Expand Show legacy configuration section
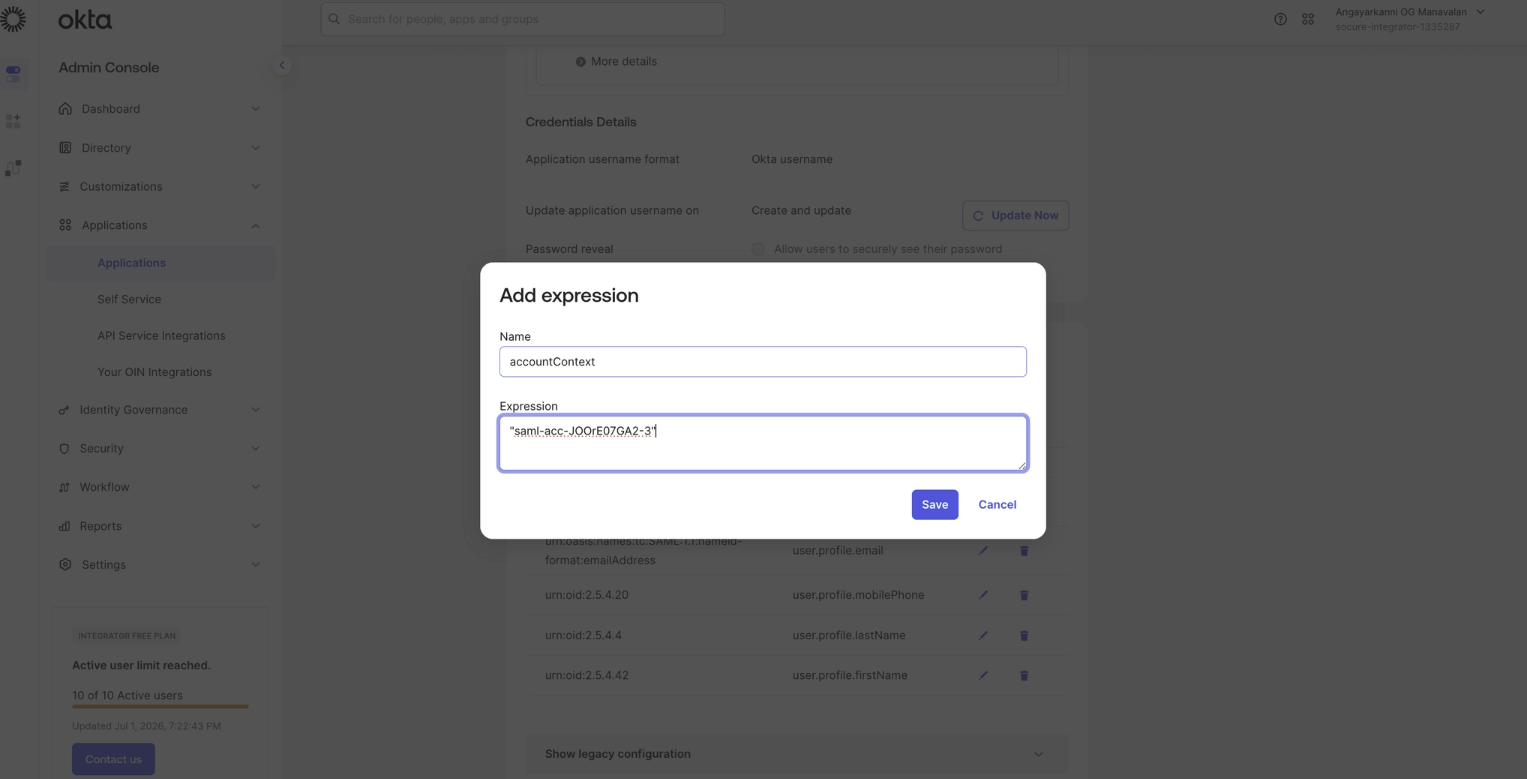This screenshot has width=1527, height=779. tap(797, 754)
